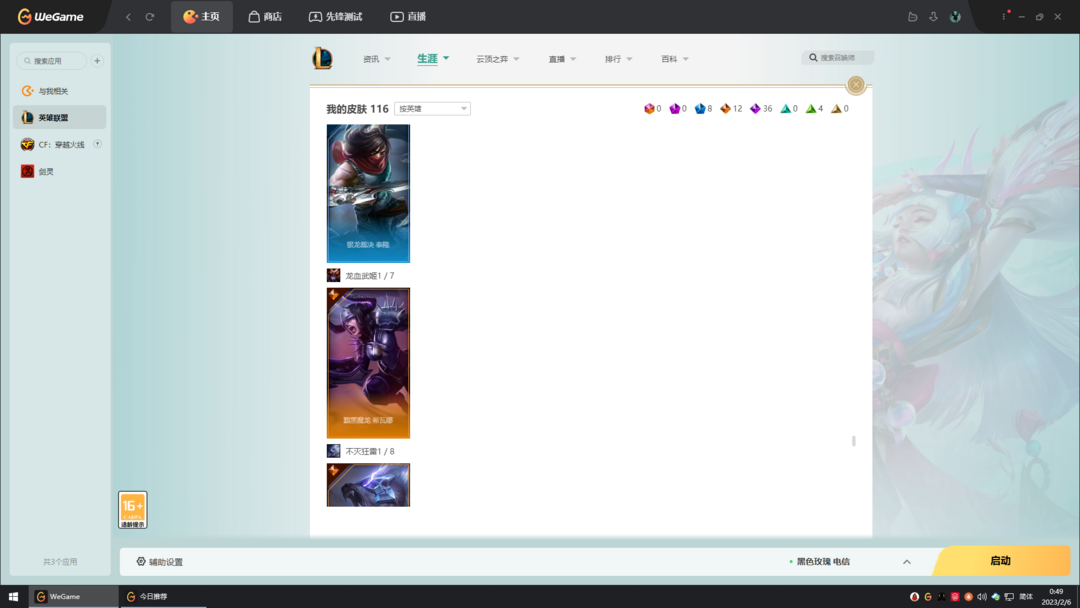Refresh the page with the reload icon
Screen dimensions: 1080x608
point(149,17)
